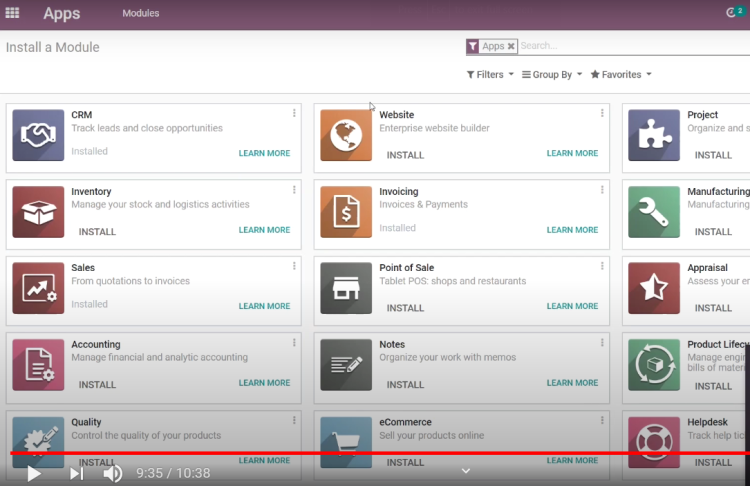Click the Helpdesk lifebuoy icon
Viewport: 750px width, 486px height.
pos(654,442)
